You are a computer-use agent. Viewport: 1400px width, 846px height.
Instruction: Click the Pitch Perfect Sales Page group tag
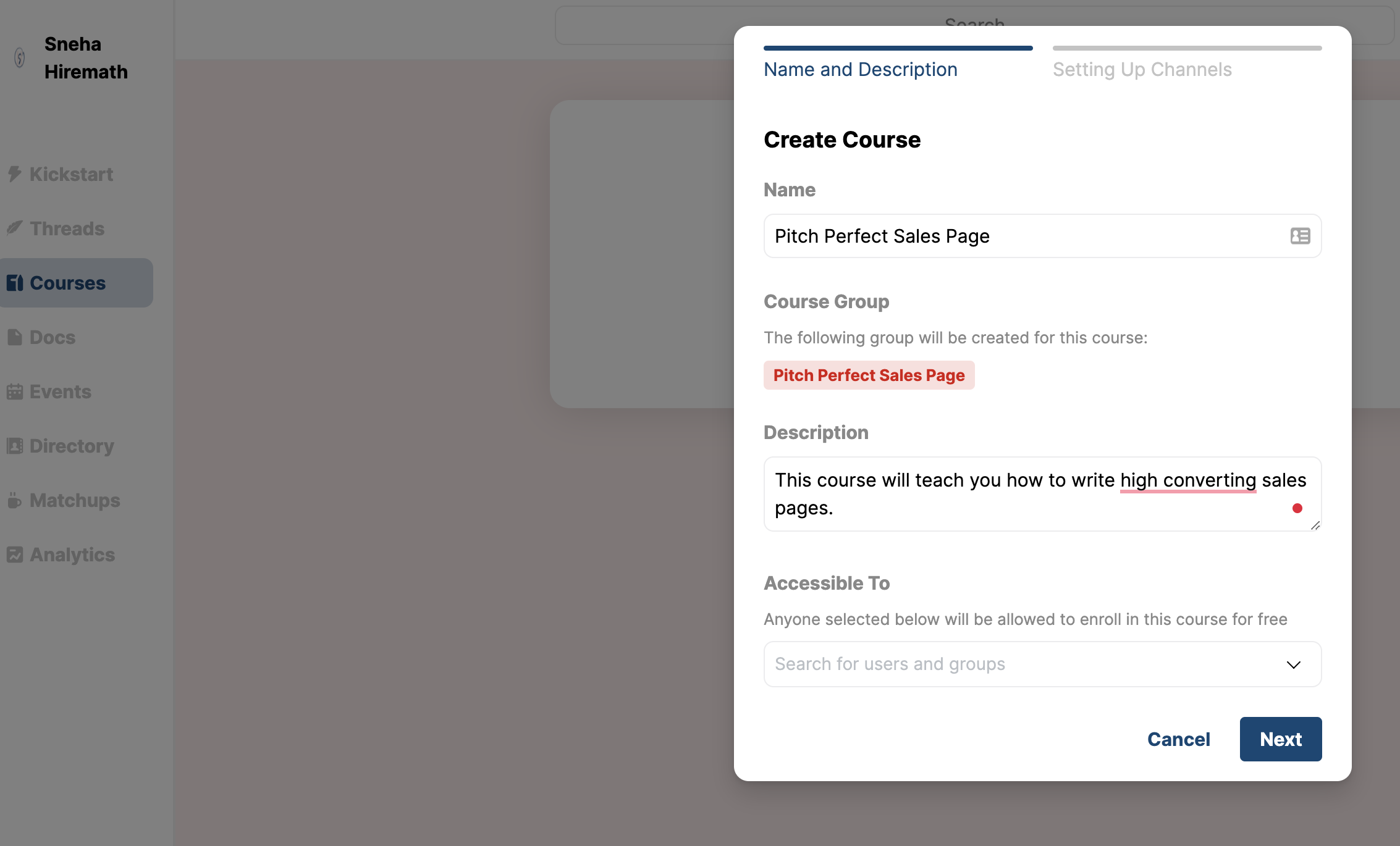click(x=869, y=375)
